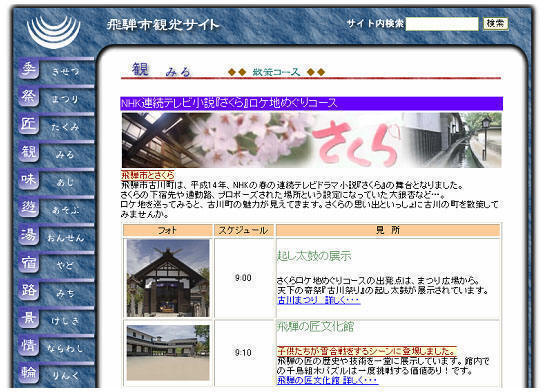Screen dimensions: 544x392
Task: Click the 飛騨市観光サイト site title
Action: 163,25
